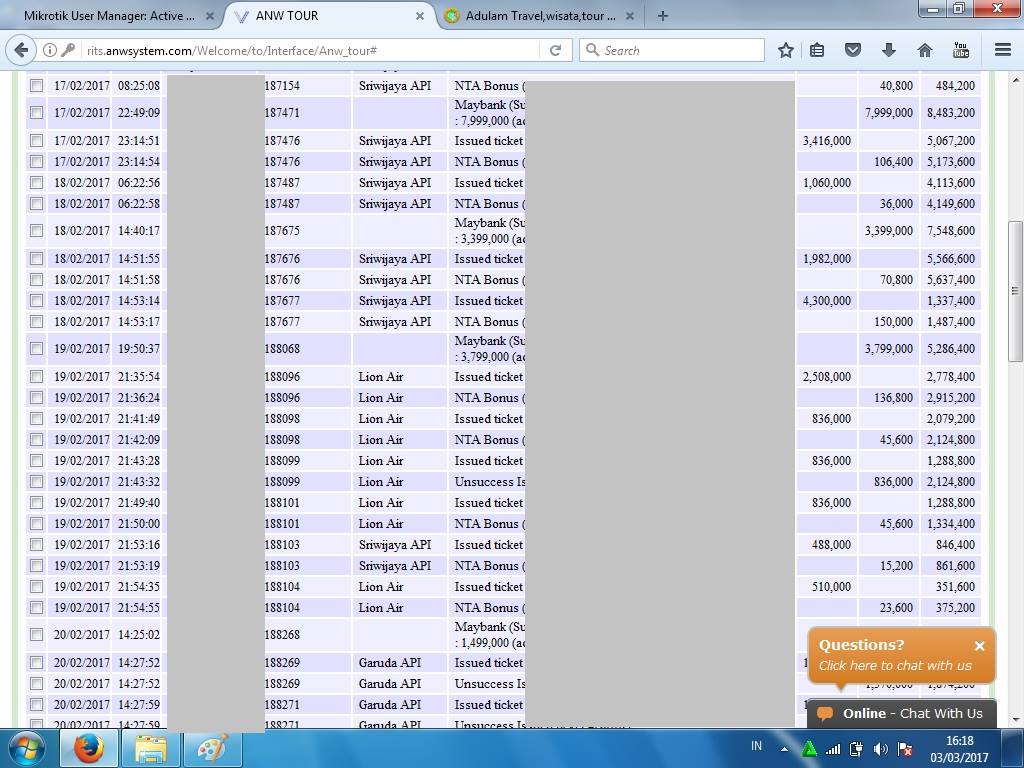The height and width of the screenshot is (768, 1024).
Task: Click transaction number 188068
Action: [282, 349]
